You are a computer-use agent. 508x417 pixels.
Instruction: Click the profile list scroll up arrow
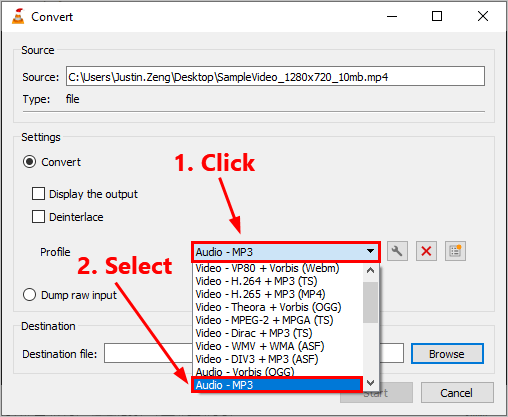coord(370,270)
